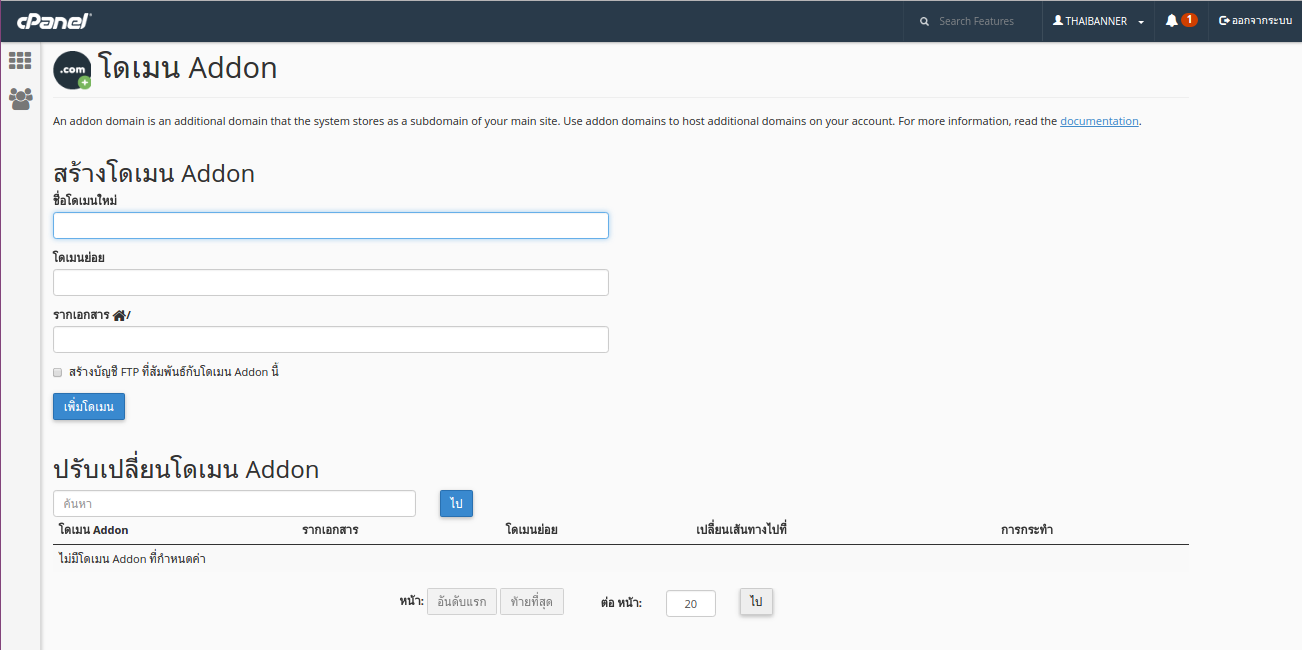Click the logout icon in header

1224,21
